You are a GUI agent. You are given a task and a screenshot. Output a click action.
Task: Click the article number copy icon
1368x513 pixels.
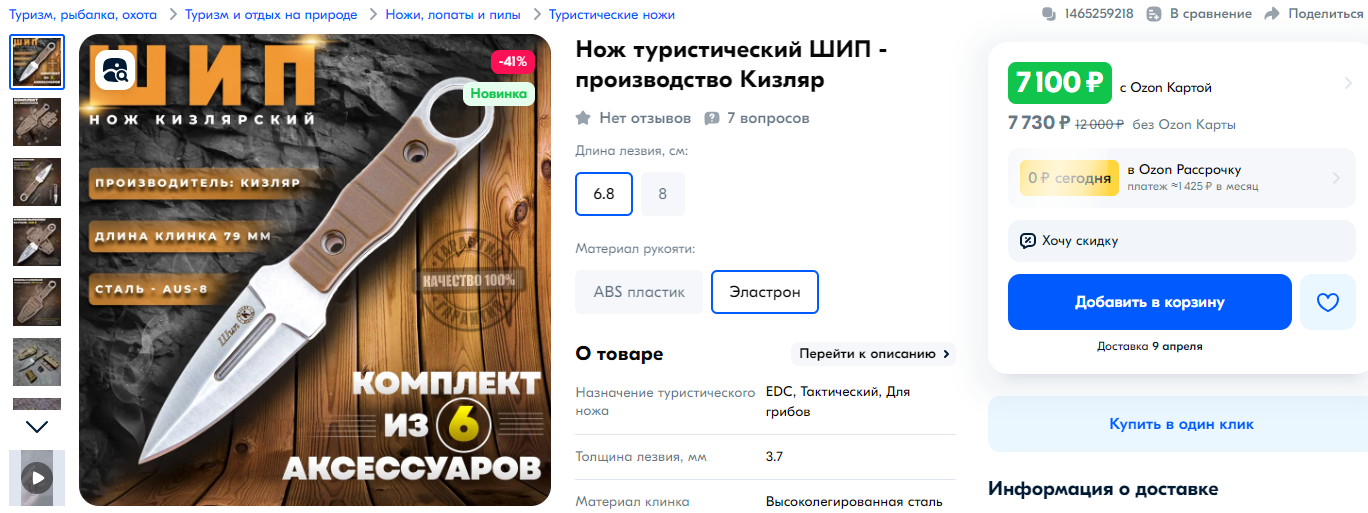tap(1049, 14)
